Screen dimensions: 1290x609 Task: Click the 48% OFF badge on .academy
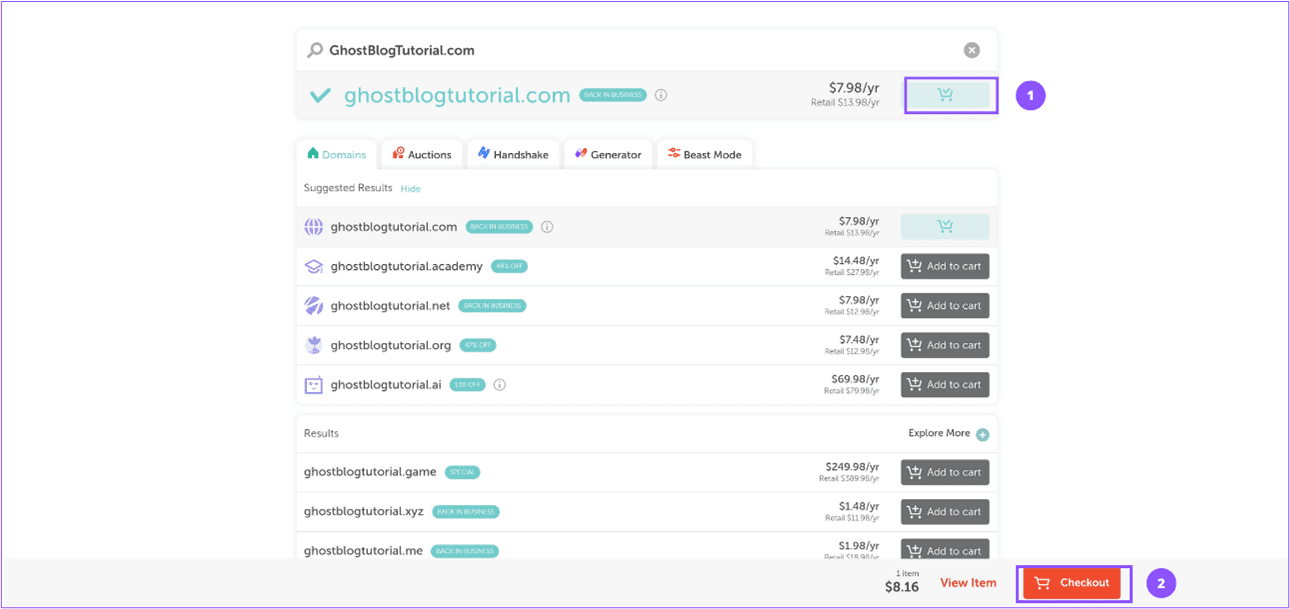coord(509,266)
